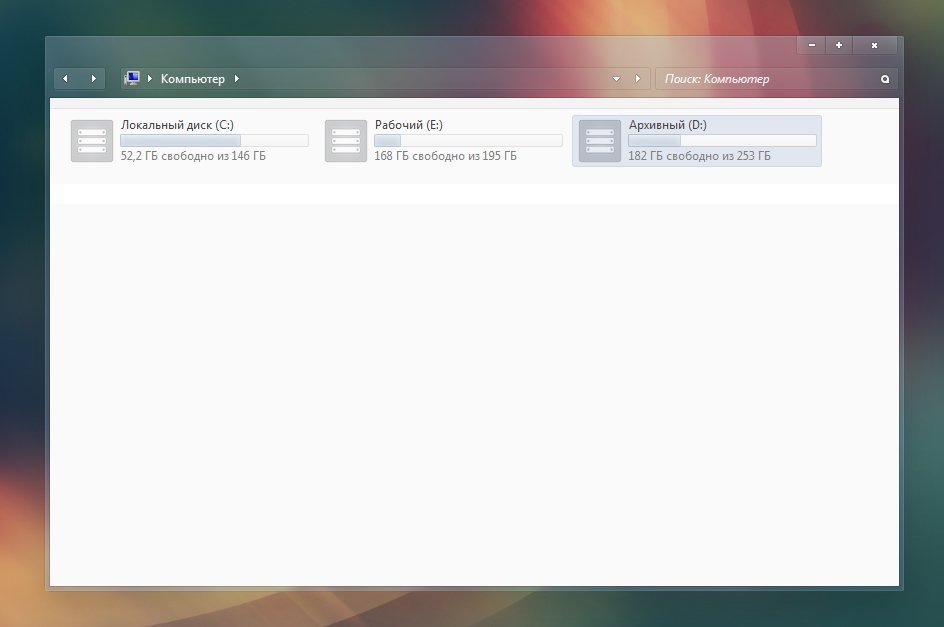The height and width of the screenshot is (627, 944).
Task: Click the computer icon in address bar
Action: click(x=132, y=78)
